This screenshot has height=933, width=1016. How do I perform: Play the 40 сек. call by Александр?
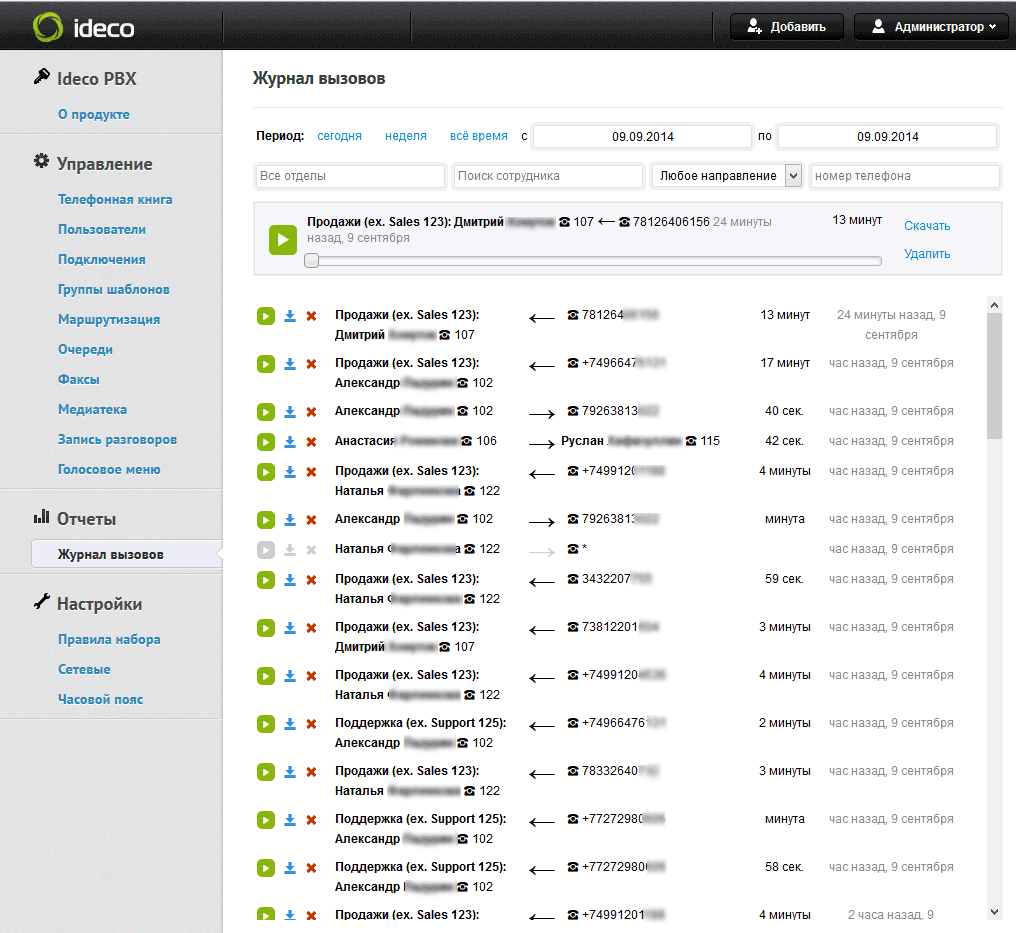tap(266, 412)
